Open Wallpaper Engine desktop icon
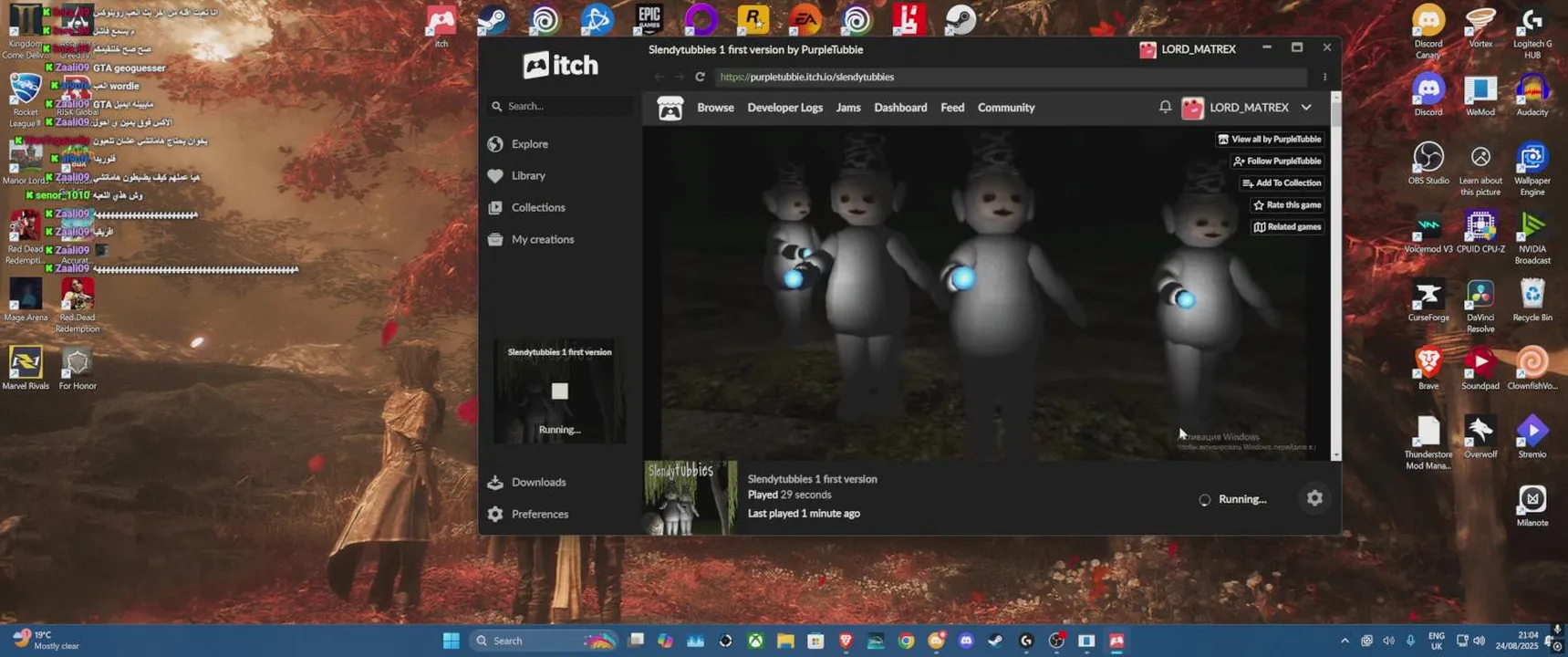The height and width of the screenshot is (657, 1568). pos(1532,170)
